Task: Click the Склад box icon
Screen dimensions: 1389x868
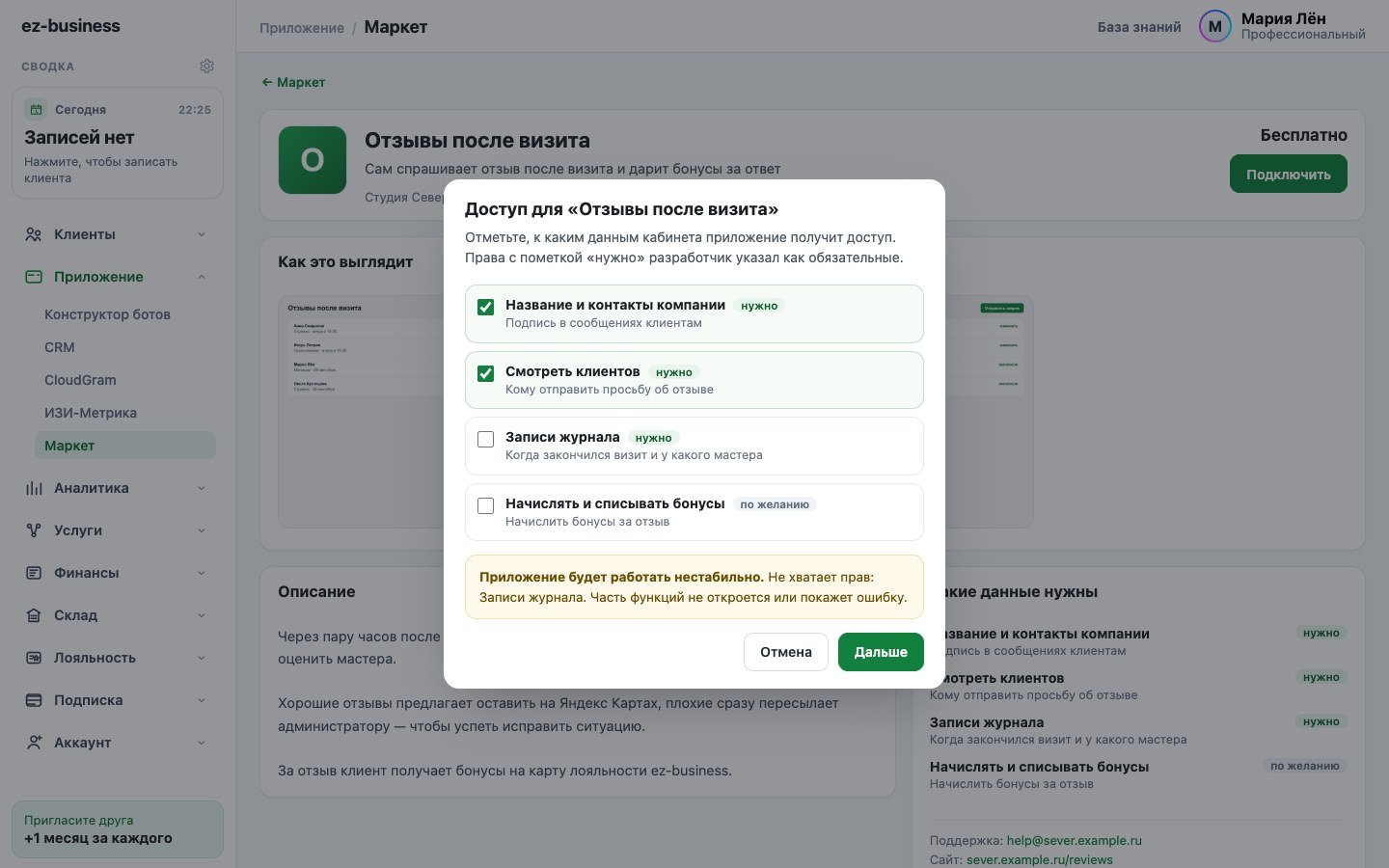Action: click(34, 615)
